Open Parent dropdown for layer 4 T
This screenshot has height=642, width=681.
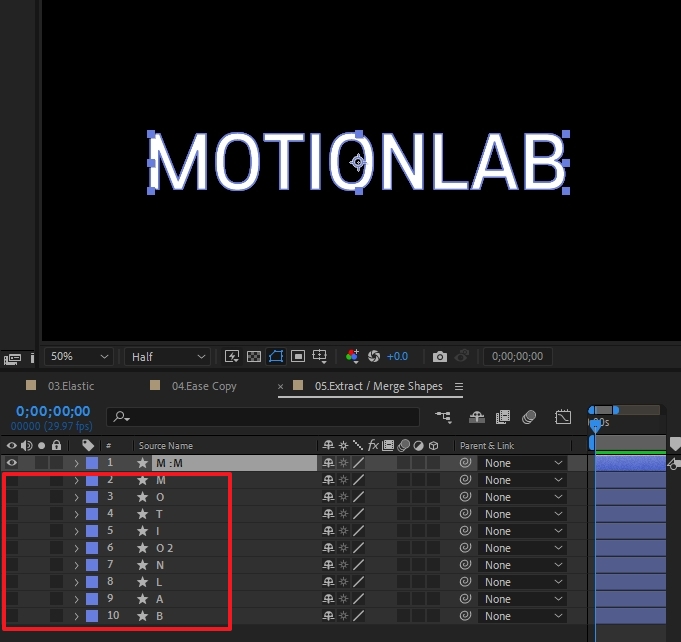[522, 514]
